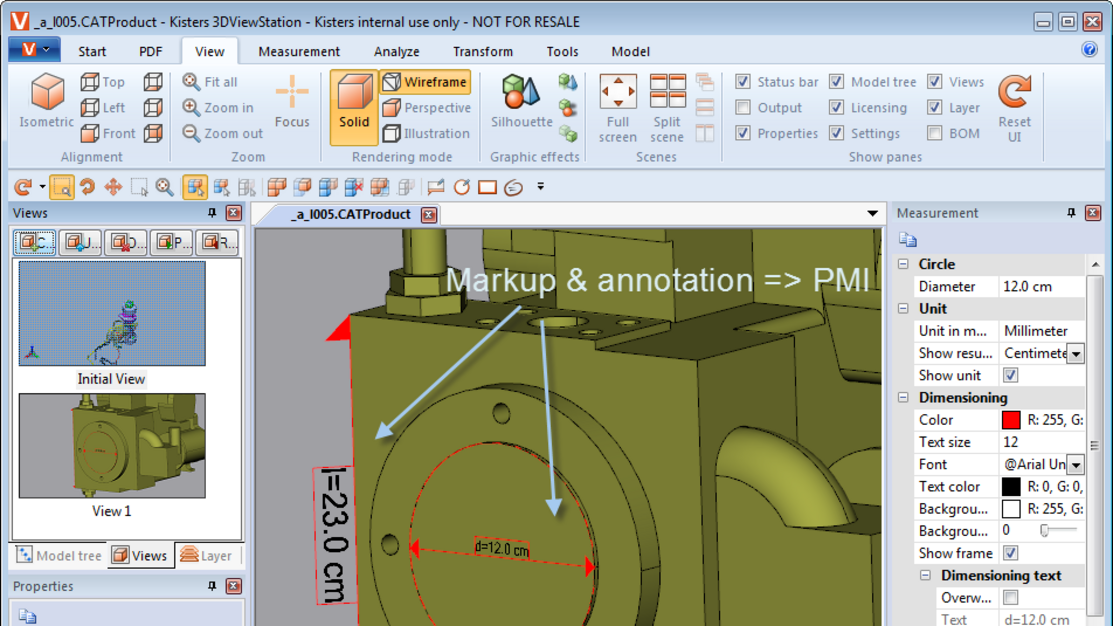The height and width of the screenshot is (626, 1113).
Task: Enable Perspective rendering
Action: pos(427,108)
